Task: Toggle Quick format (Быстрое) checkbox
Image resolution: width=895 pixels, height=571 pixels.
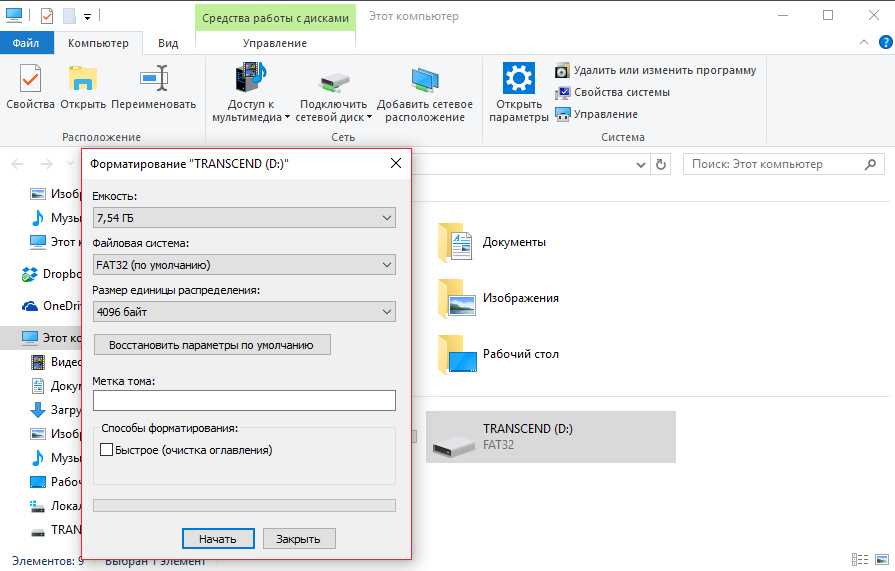Action: (106, 450)
